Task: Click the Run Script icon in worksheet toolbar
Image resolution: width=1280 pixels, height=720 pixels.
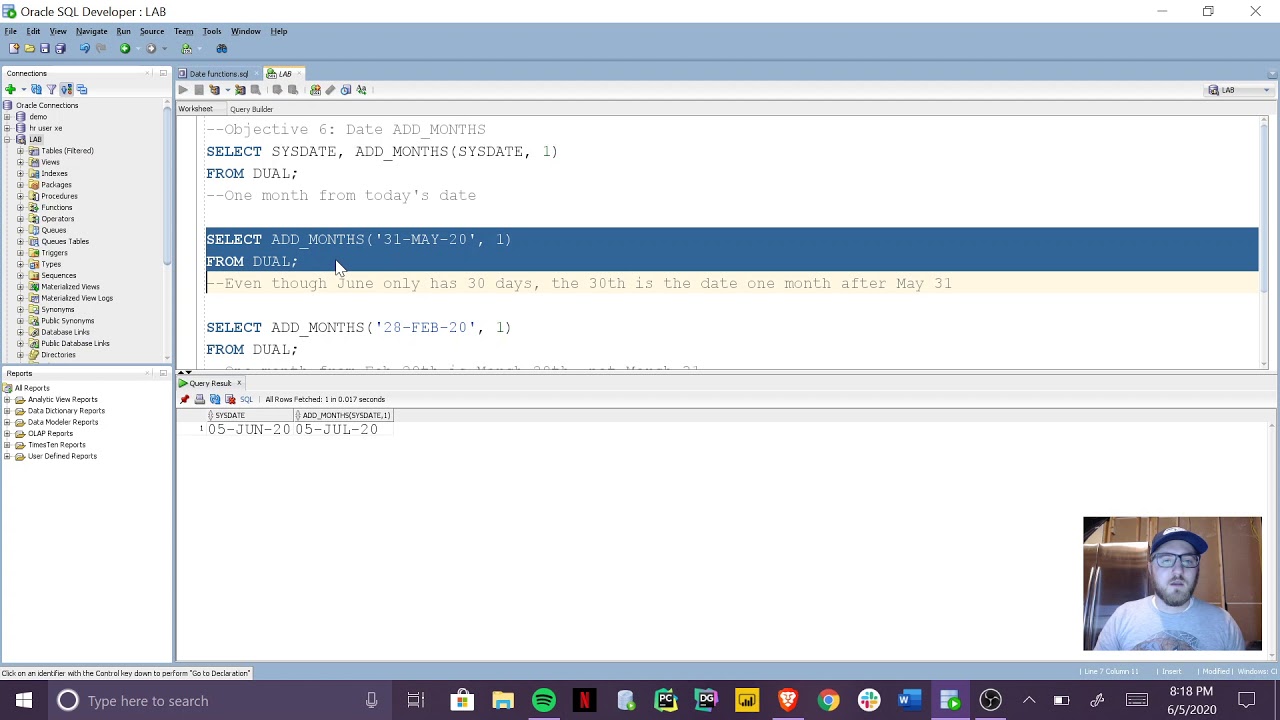Action: click(198, 90)
